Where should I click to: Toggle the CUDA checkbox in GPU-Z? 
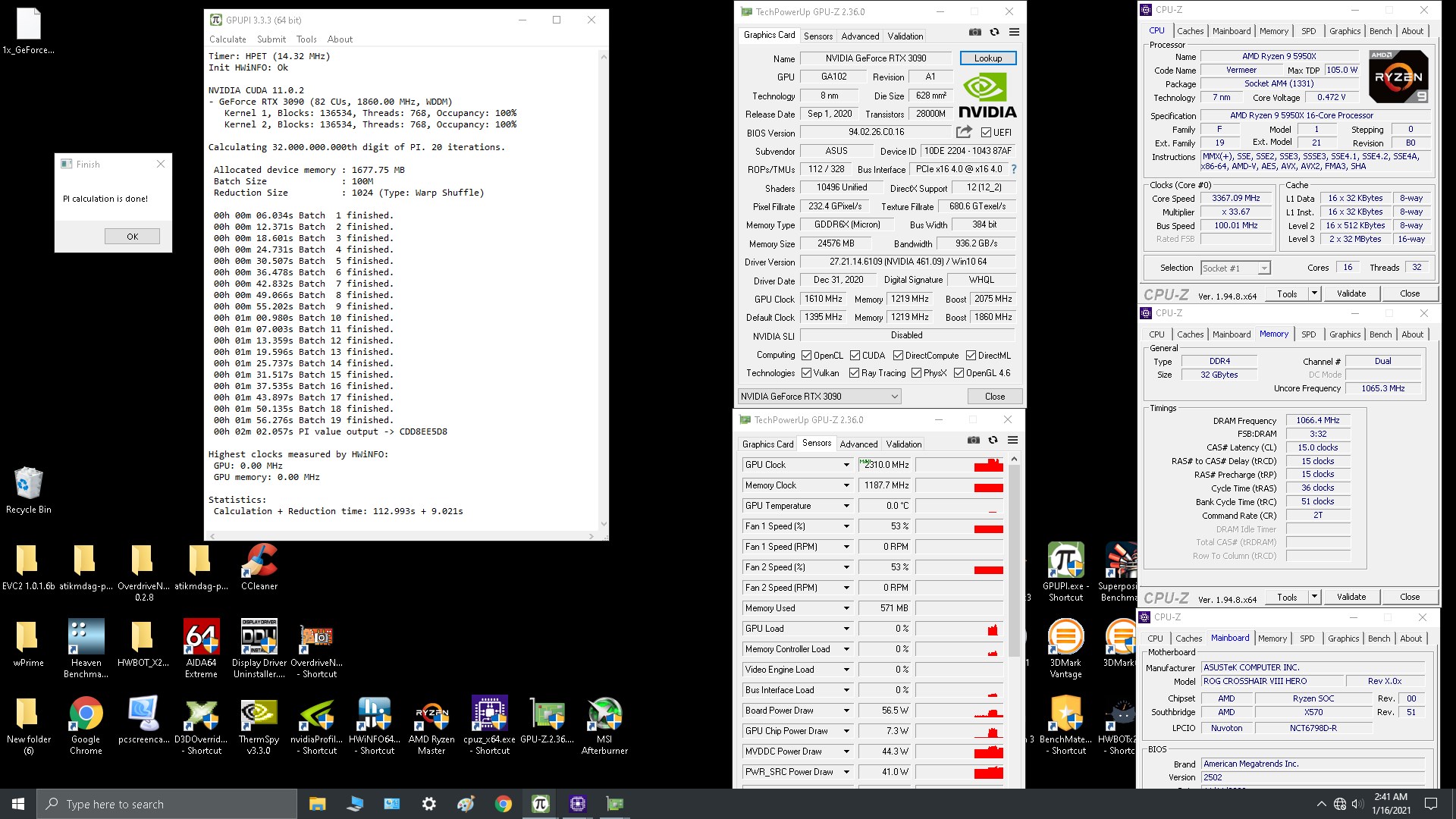click(x=855, y=356)
